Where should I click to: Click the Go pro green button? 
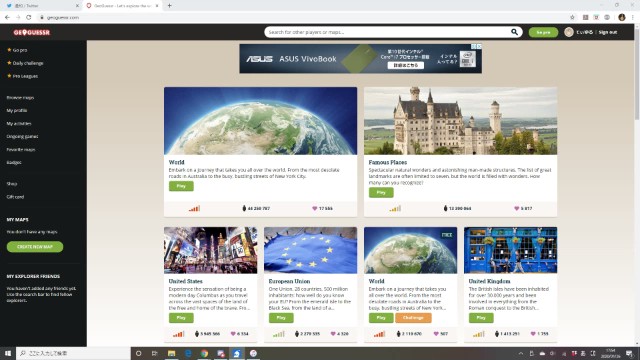click(543, 32)
